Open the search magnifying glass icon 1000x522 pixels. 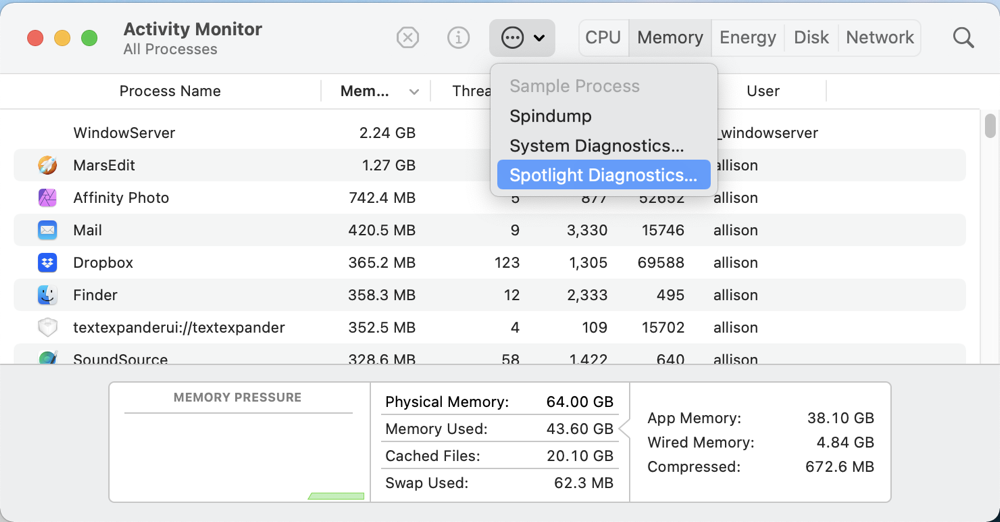pos(963,38)
